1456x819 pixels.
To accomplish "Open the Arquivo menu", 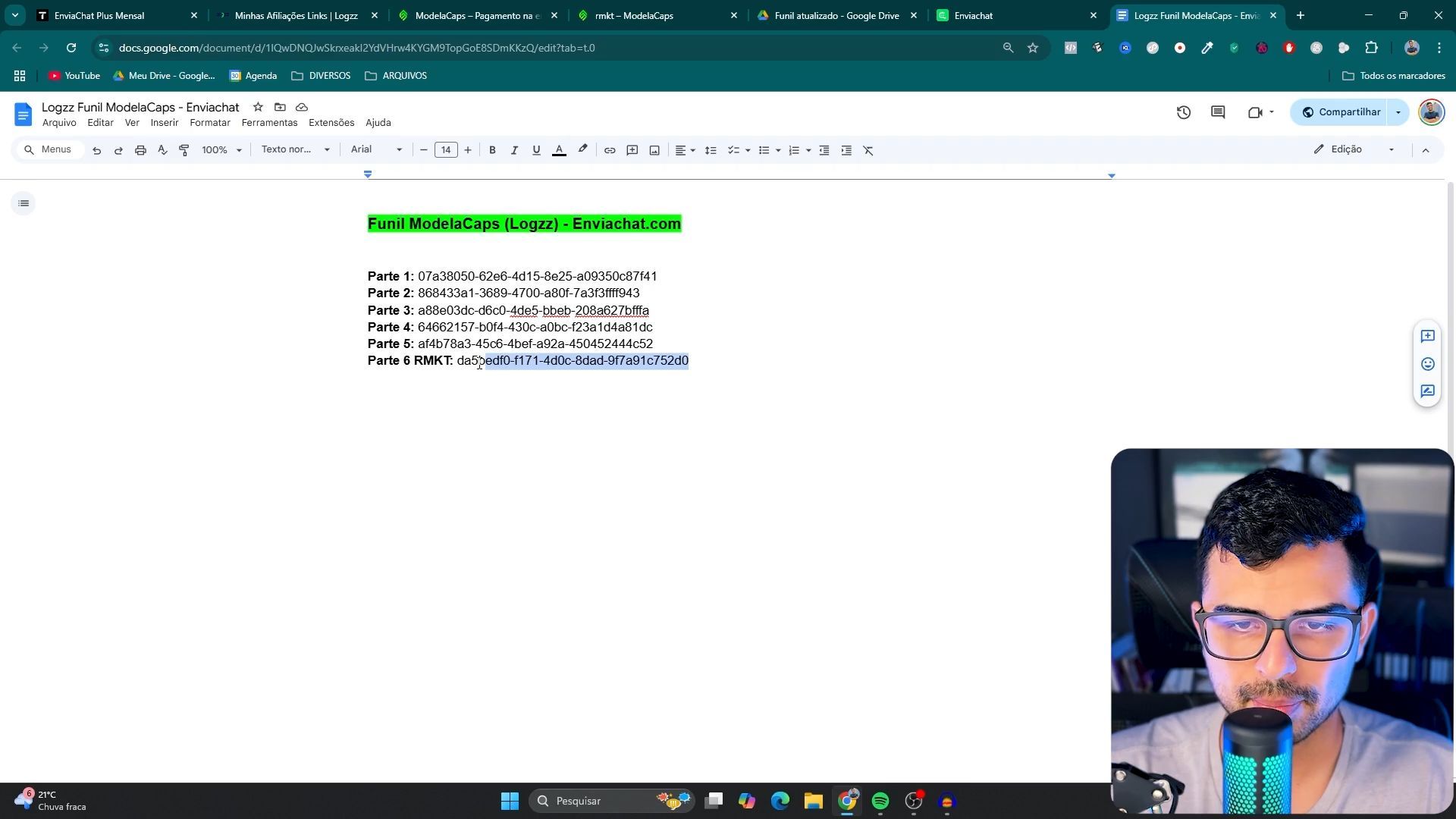I will click(59, 123).
